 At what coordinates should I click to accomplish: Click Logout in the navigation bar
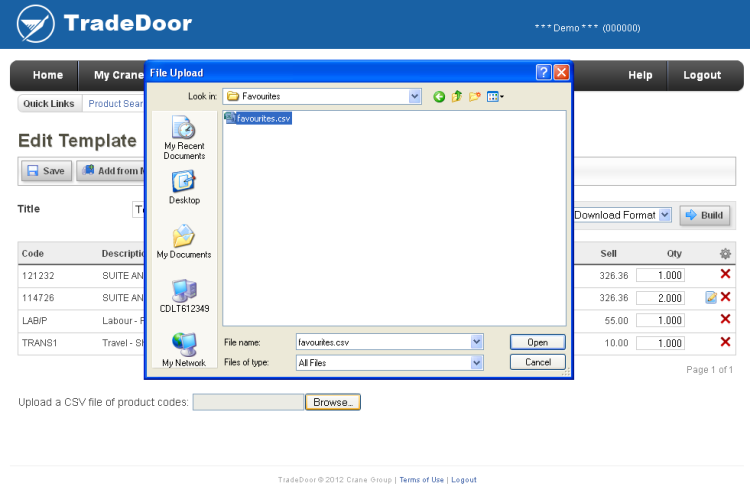[702, 76]
